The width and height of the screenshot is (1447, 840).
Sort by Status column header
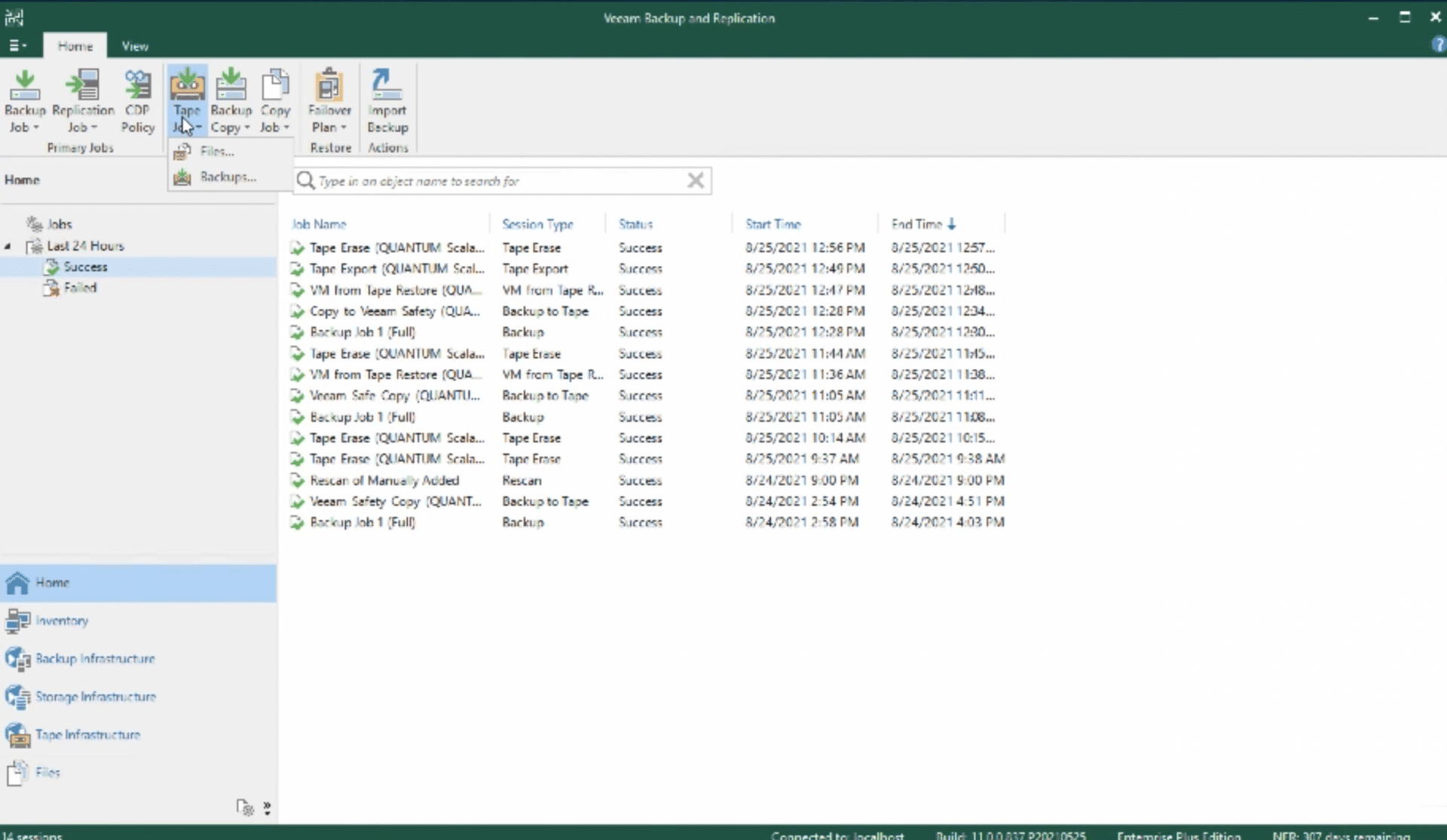[x=635, y=225]
